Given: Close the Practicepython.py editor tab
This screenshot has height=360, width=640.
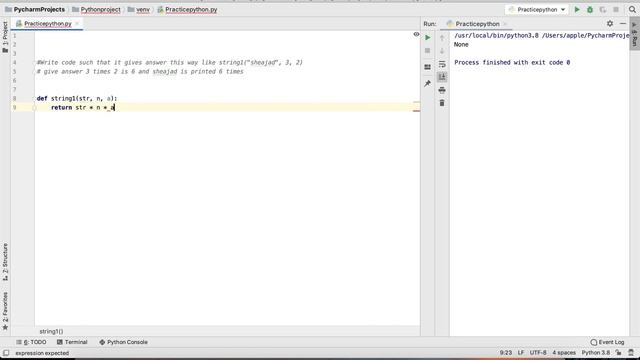Looking at the screenshot, I should (77, 24).
